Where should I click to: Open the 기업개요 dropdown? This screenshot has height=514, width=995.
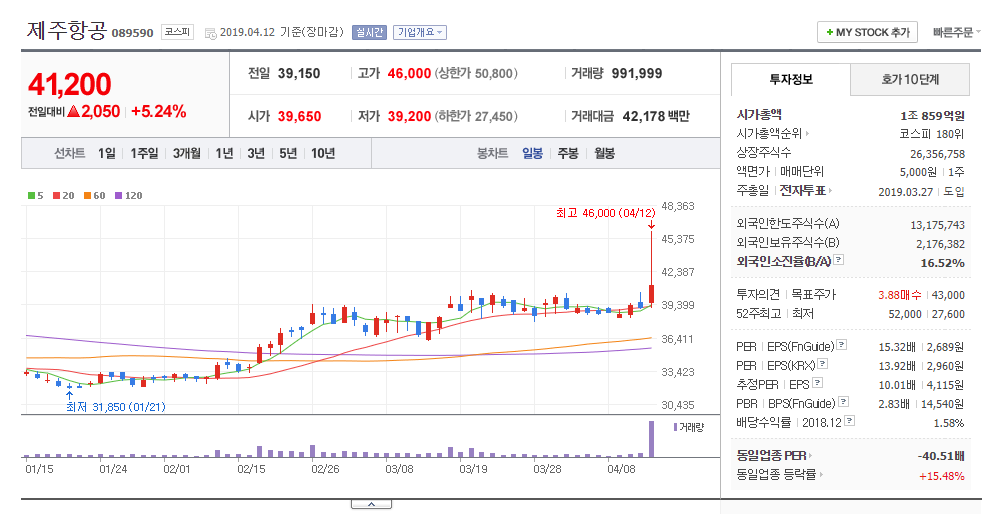[x=419, y=32]
